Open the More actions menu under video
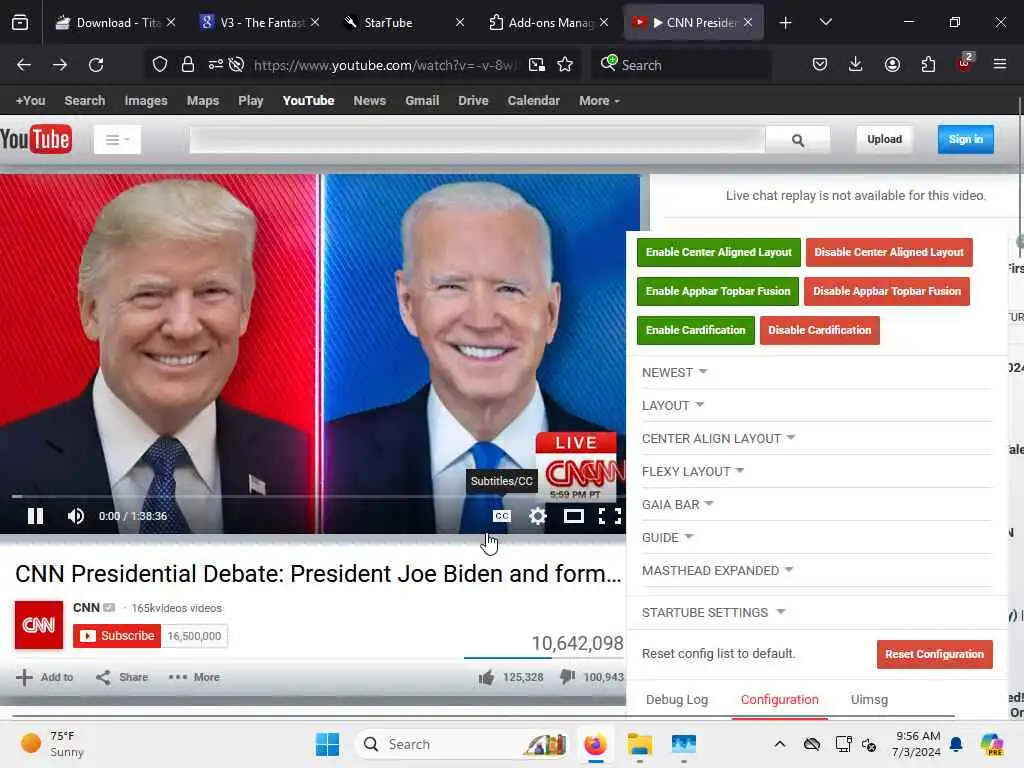The height and width of the screenshot is (768, 1024). 194,677
